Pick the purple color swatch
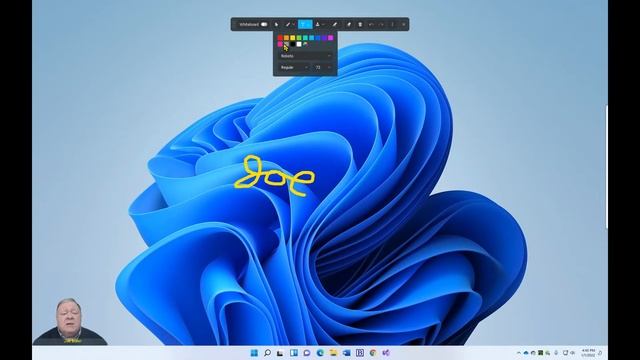The height and width of the screenshot is (360, 640). [x=324, y=38]
